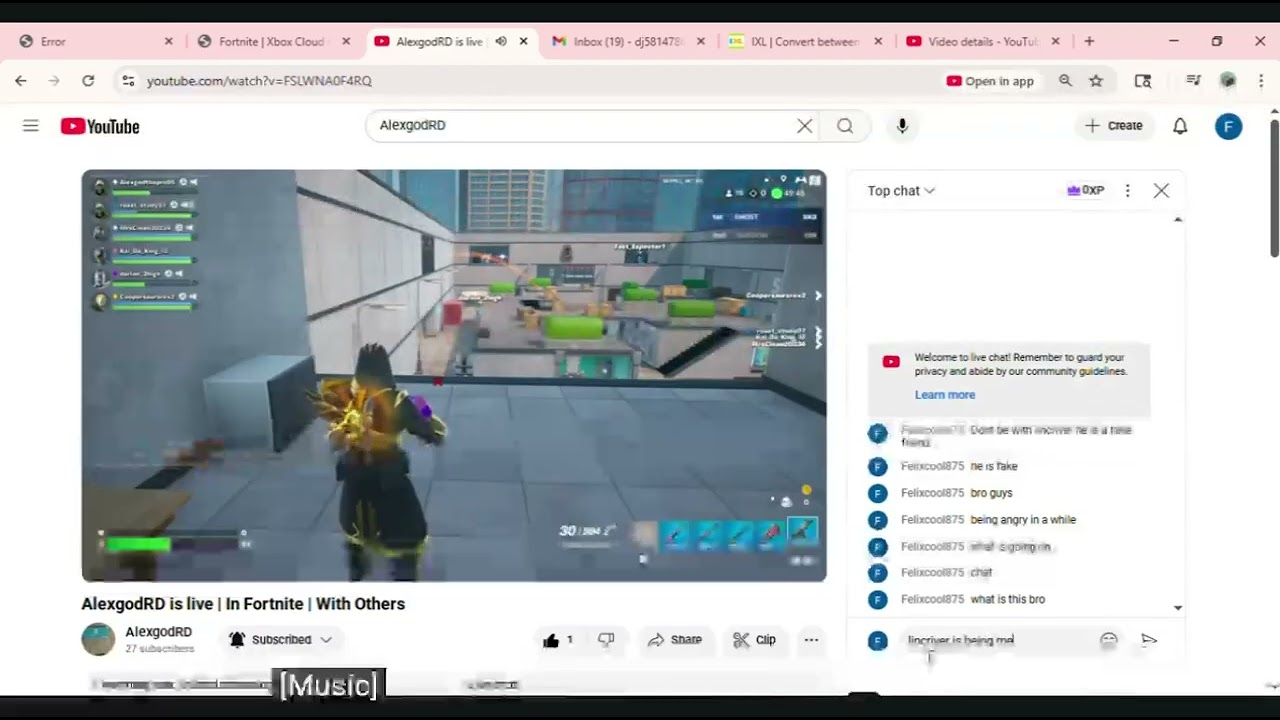Click the browser address bar URL
The image size is (1280, 720).
(x=259, y=81)
